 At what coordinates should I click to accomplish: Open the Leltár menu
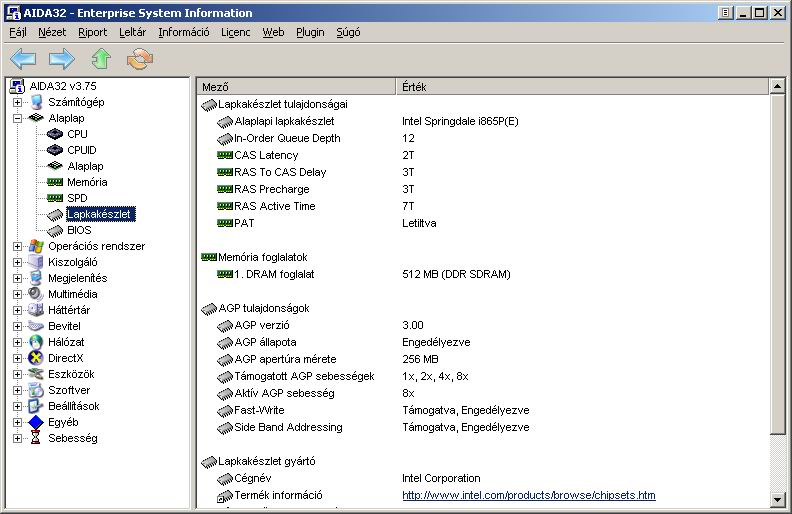[132, 32]
